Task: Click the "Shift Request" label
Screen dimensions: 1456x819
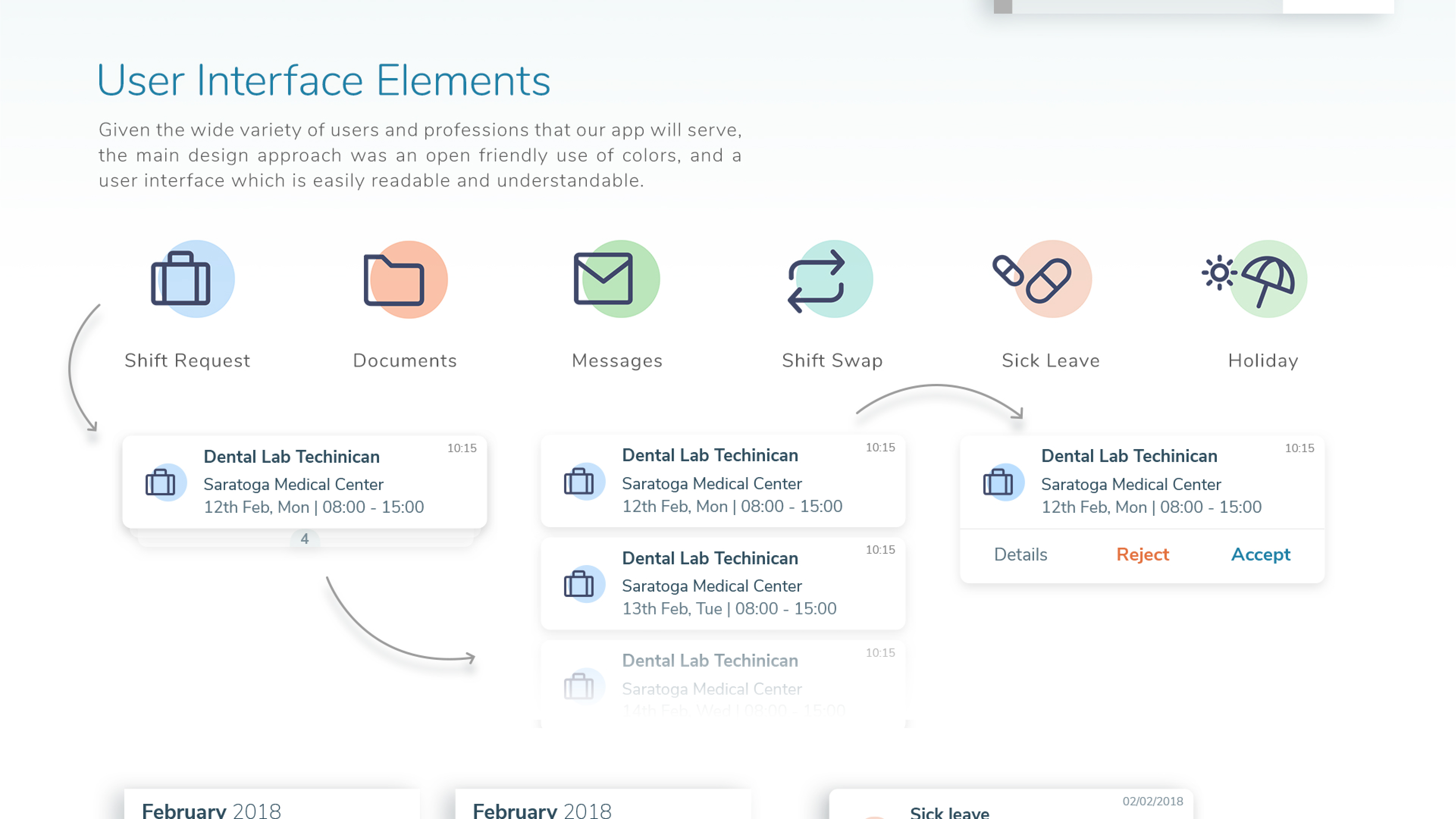Action: click(187, 360)
